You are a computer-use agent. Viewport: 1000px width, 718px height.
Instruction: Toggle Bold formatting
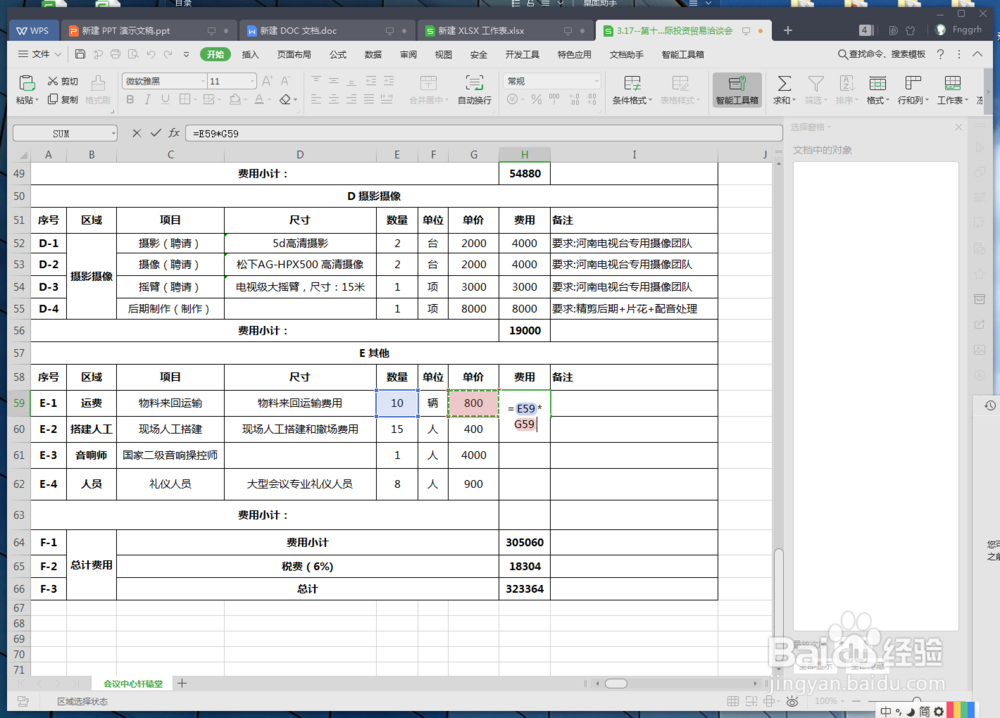[x=130, y=99]
